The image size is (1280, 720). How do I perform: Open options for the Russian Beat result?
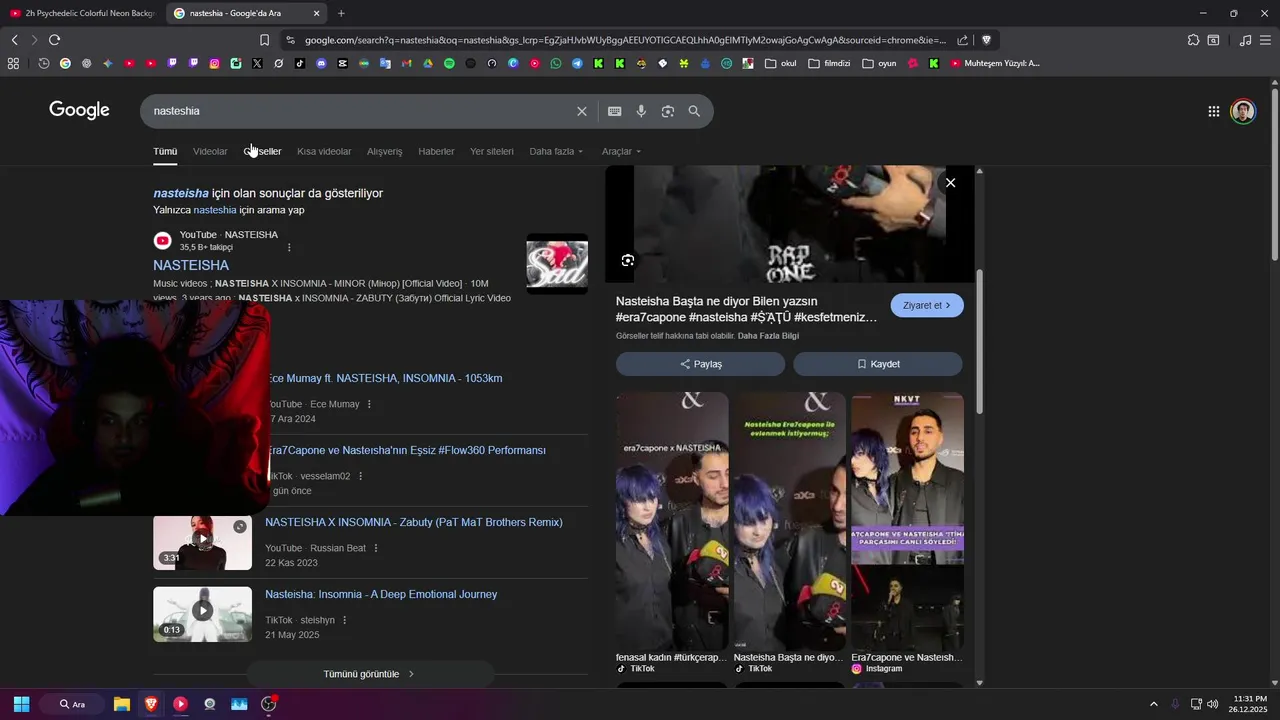(x=376, y=548)
